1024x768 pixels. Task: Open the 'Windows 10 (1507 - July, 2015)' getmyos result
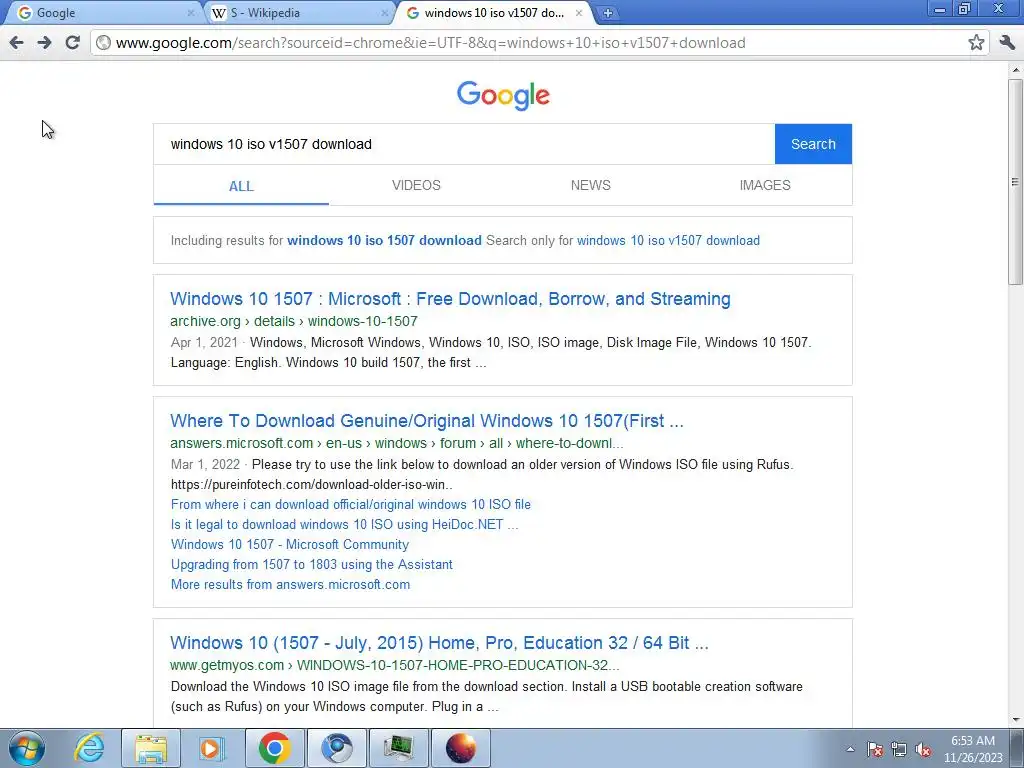pos(439,643)
